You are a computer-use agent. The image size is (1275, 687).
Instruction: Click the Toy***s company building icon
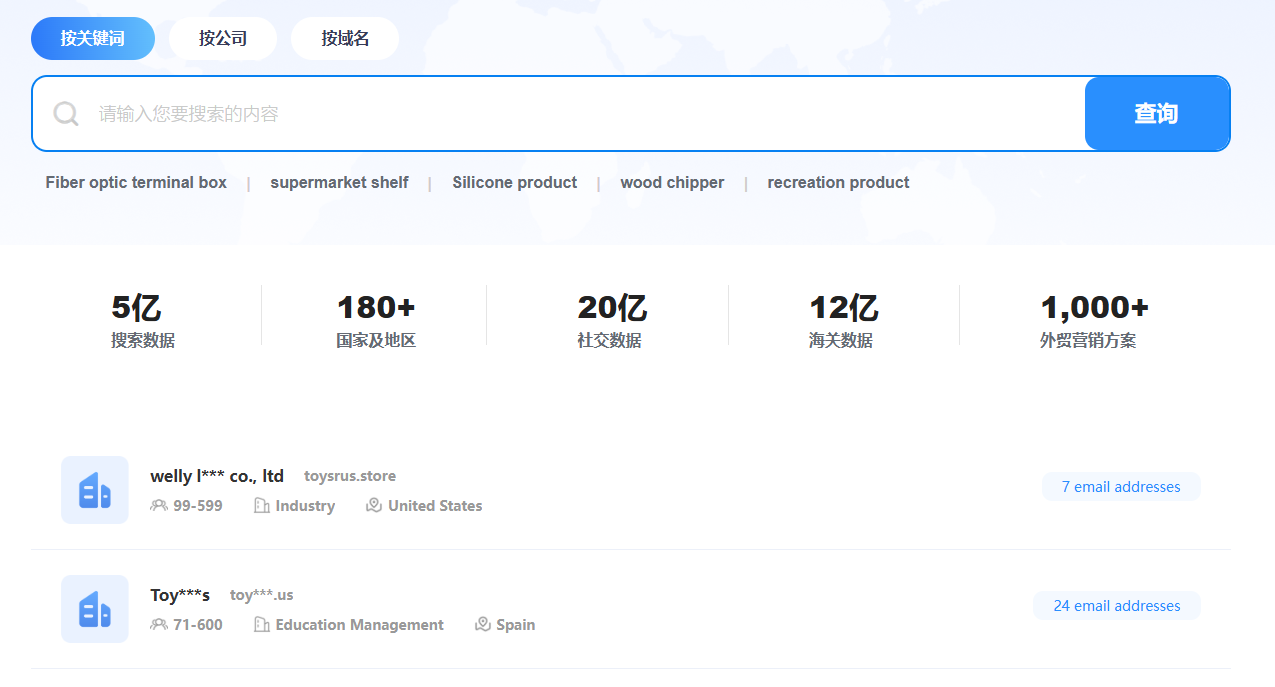click(x=95, y=609)
